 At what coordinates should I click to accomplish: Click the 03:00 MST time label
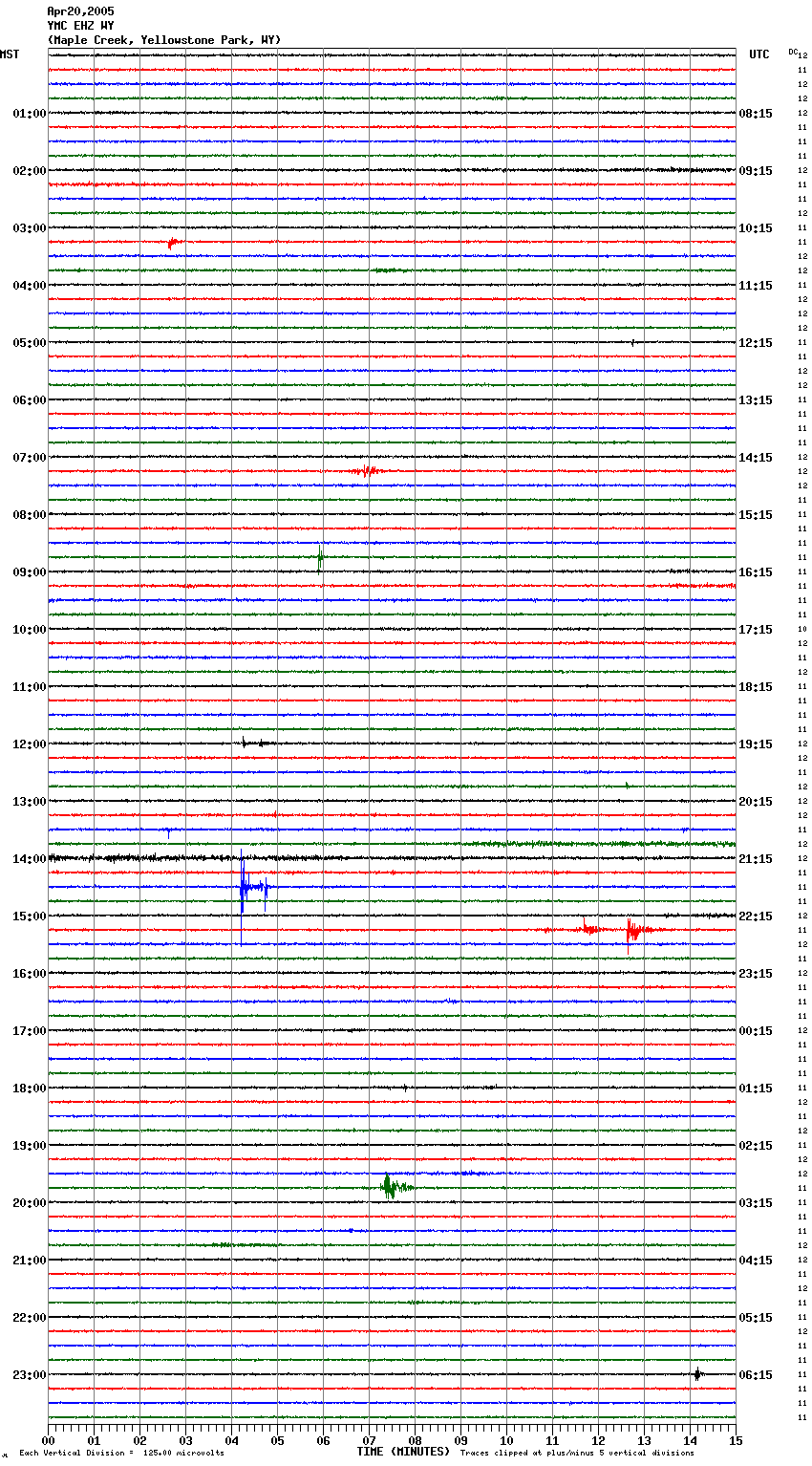[30, 228]
